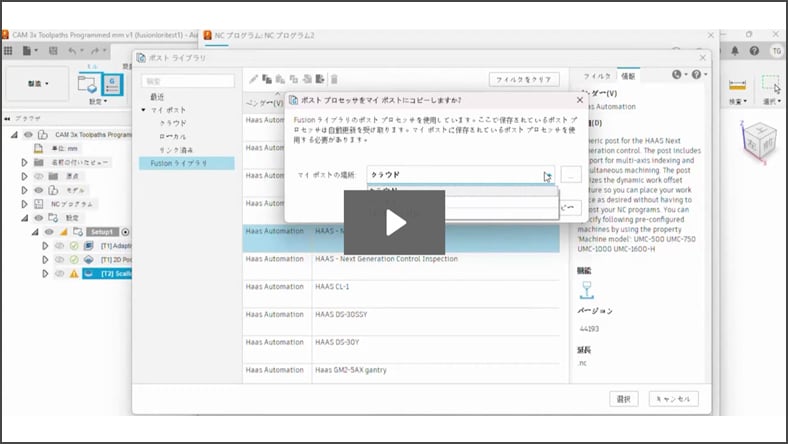Toggle visibility eye of NCプログラム node

(38, 203)
